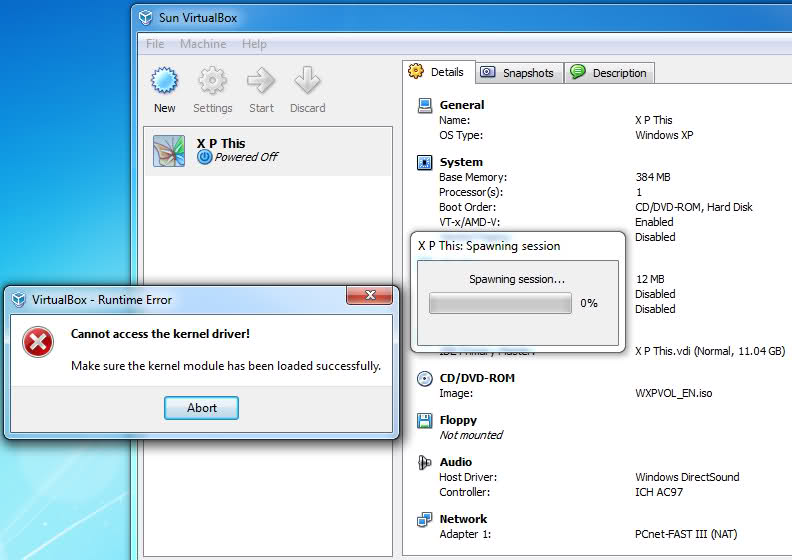The height and width of the screenshot is (560, 792).
Task: Click the 'WXPVOL_EN.iso' image value
Action: (x=674, y=393)
